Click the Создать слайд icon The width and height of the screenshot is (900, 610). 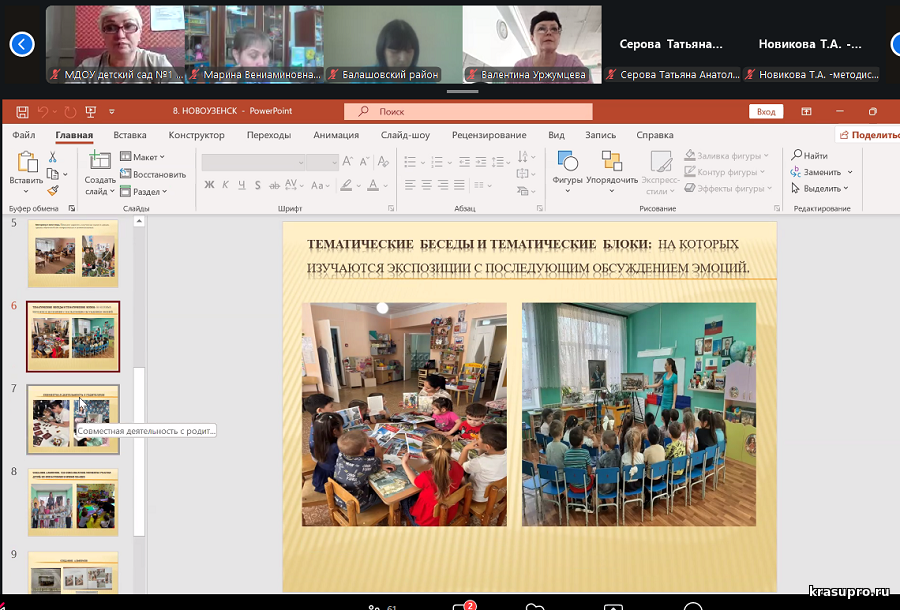100,160
